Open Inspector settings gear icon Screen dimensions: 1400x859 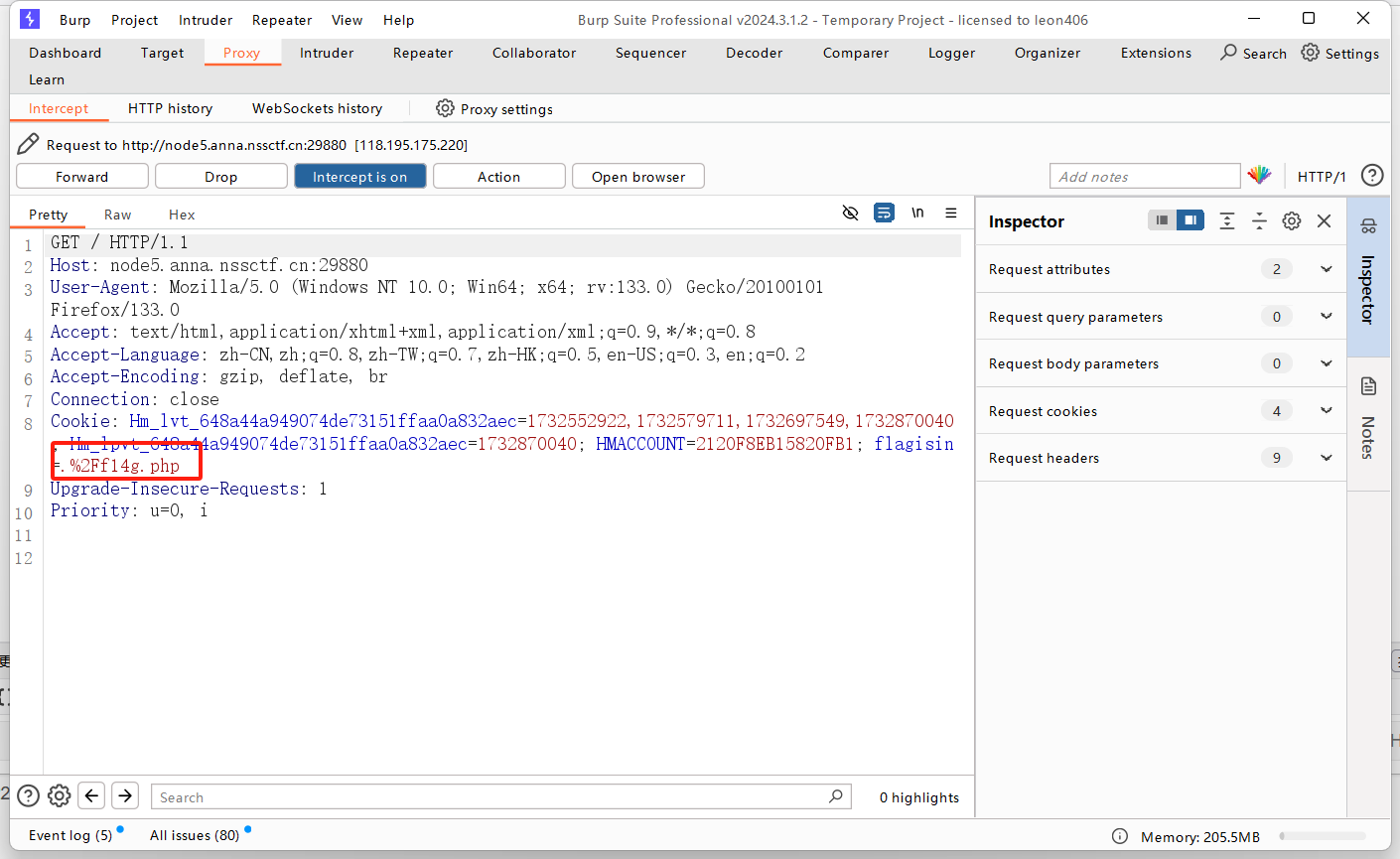pyautogui.click(x=1292, y=220)
